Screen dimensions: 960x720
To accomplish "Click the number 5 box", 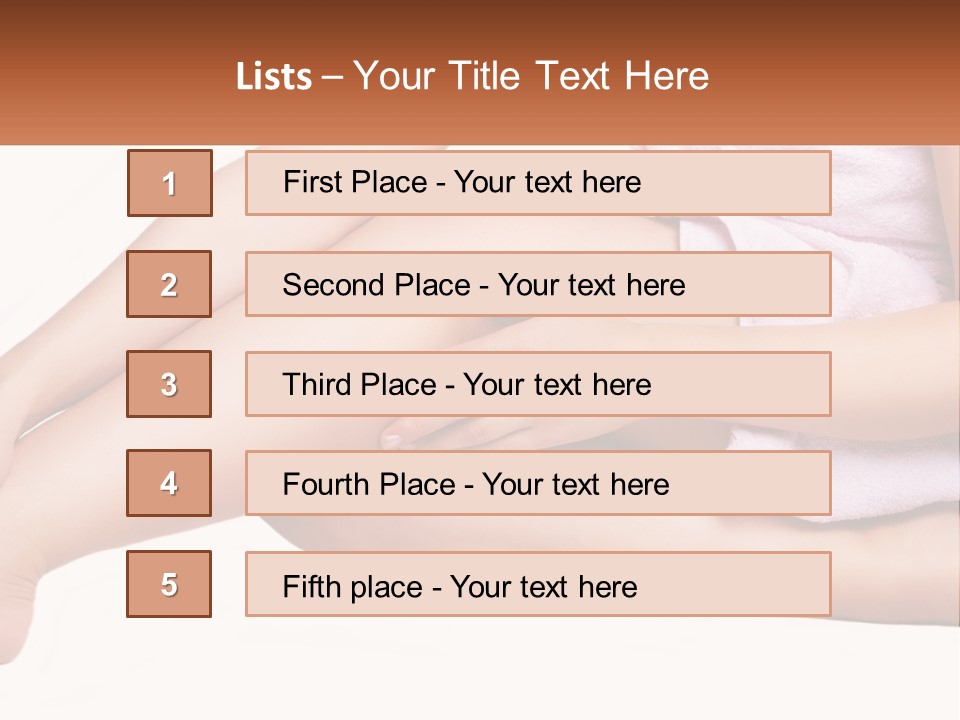I will point(169,584).
